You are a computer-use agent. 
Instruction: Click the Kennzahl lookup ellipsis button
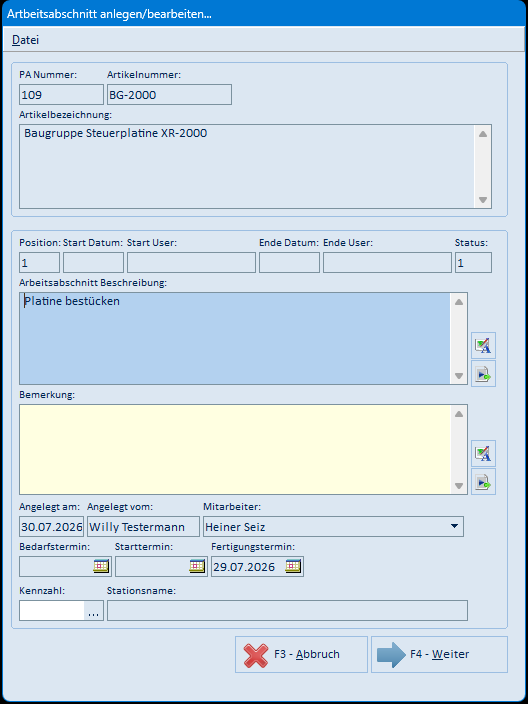pos(93,611)
